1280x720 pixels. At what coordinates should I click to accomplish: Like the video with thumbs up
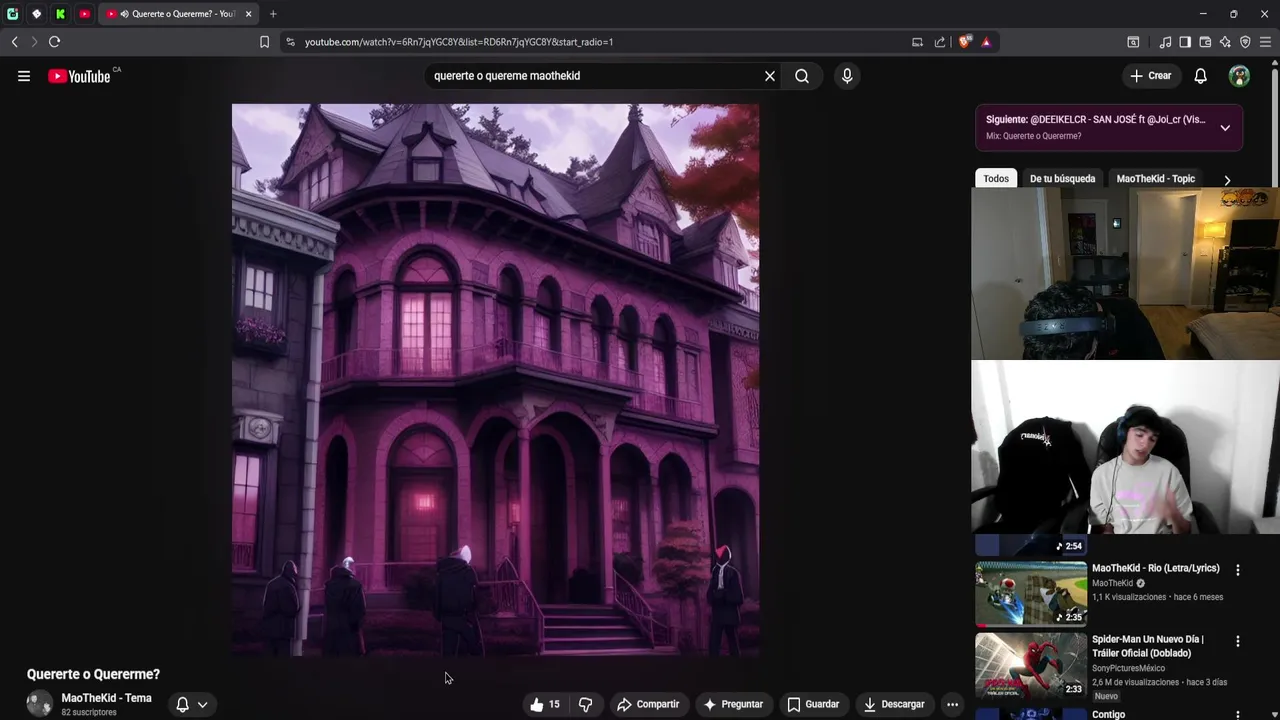pyautogui.click(x=545, y=704)
